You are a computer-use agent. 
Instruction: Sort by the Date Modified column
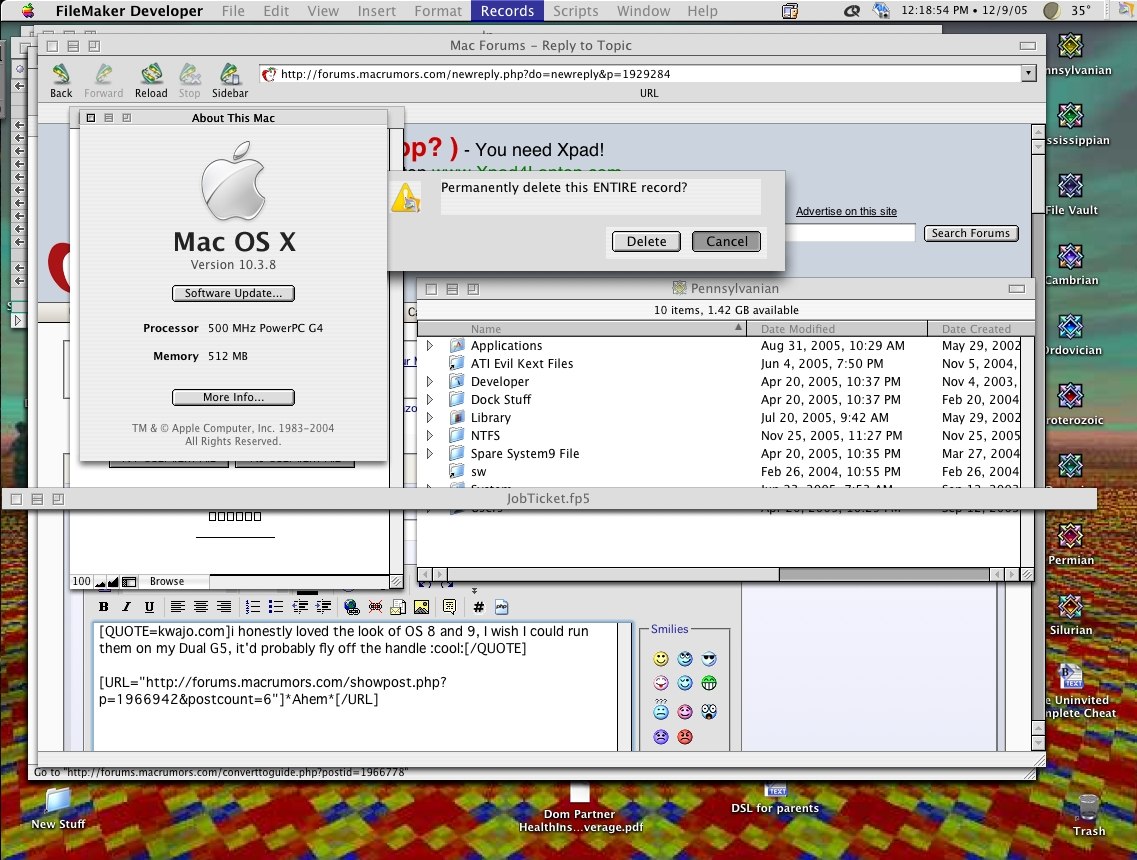tap(836, 328)
